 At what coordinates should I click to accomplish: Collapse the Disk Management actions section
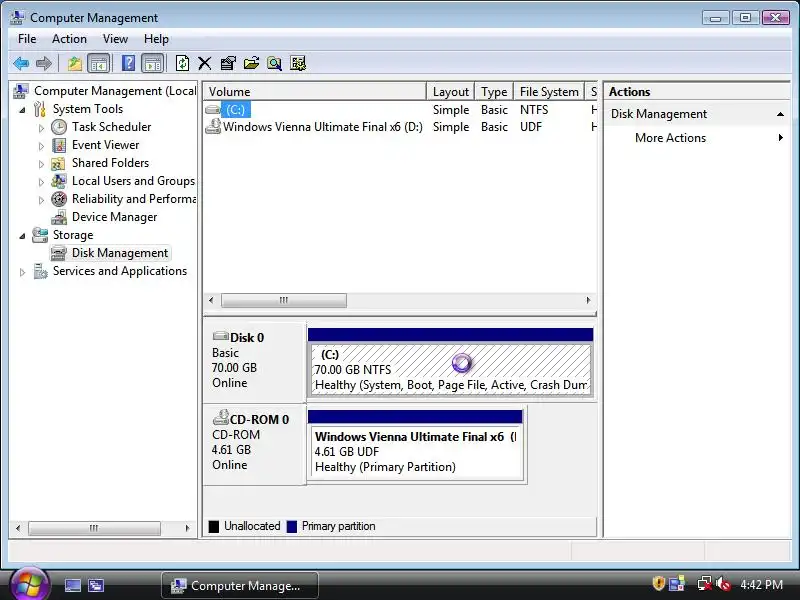point(780,114)
